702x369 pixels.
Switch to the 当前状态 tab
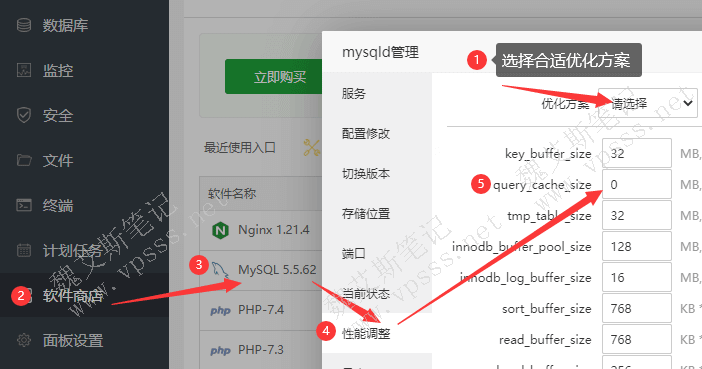[366, 293]
